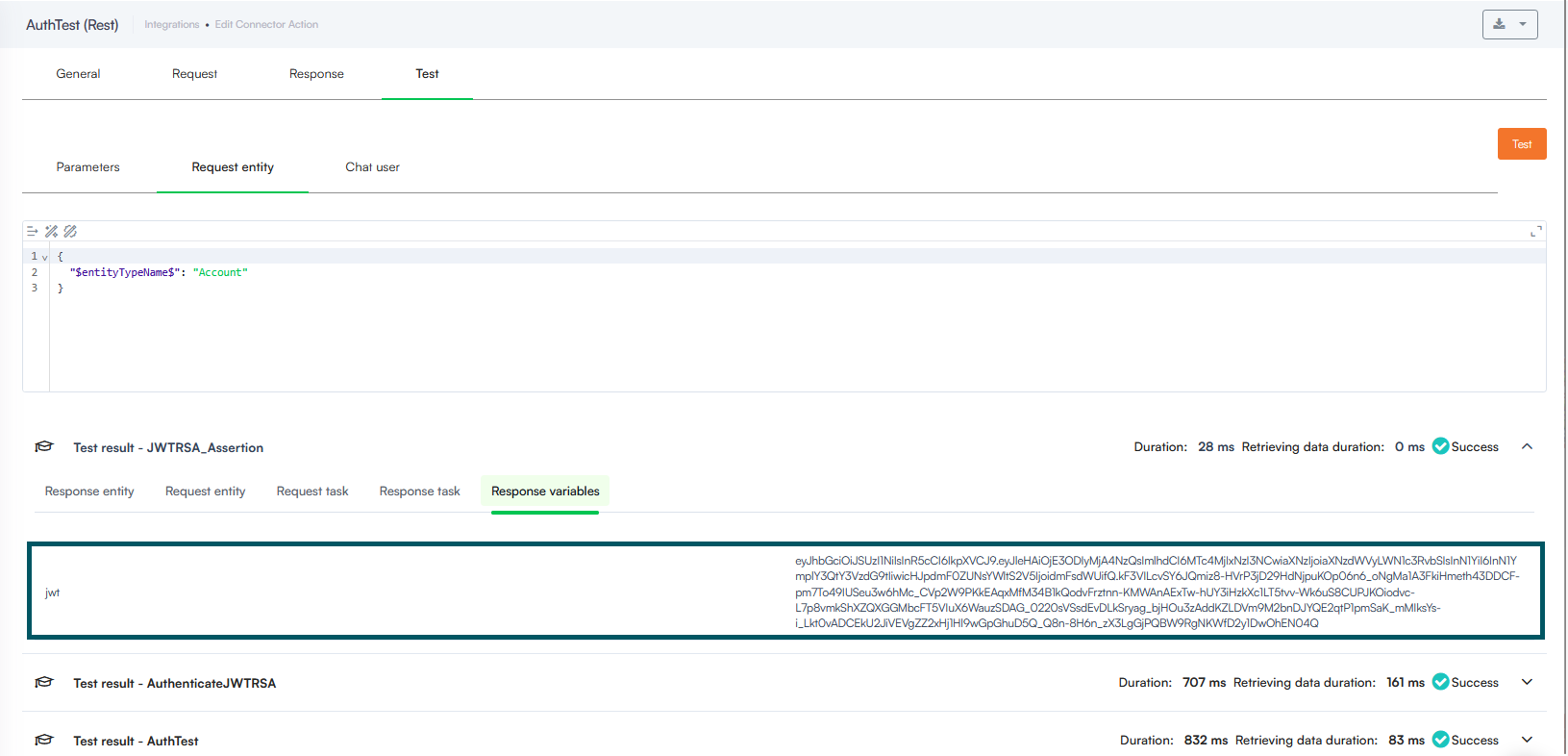
Task: Click the fullscreen expand icon of the editor
Action: pyautogui.click(x=1535, y=231)
